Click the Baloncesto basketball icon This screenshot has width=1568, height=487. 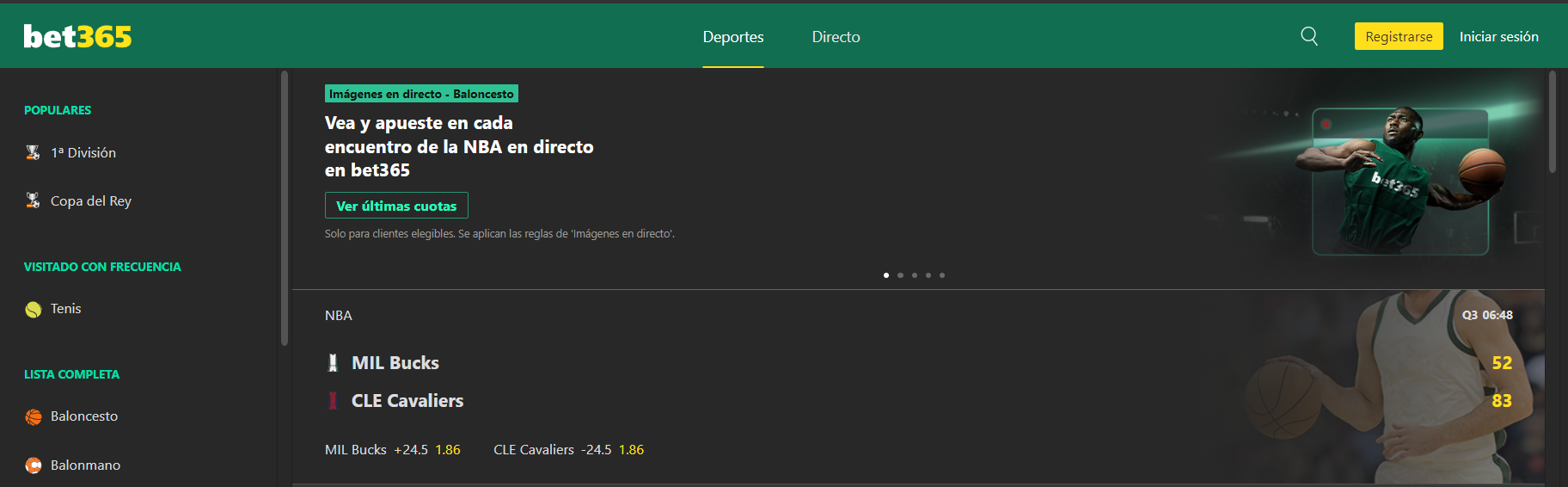click(33, 416)
